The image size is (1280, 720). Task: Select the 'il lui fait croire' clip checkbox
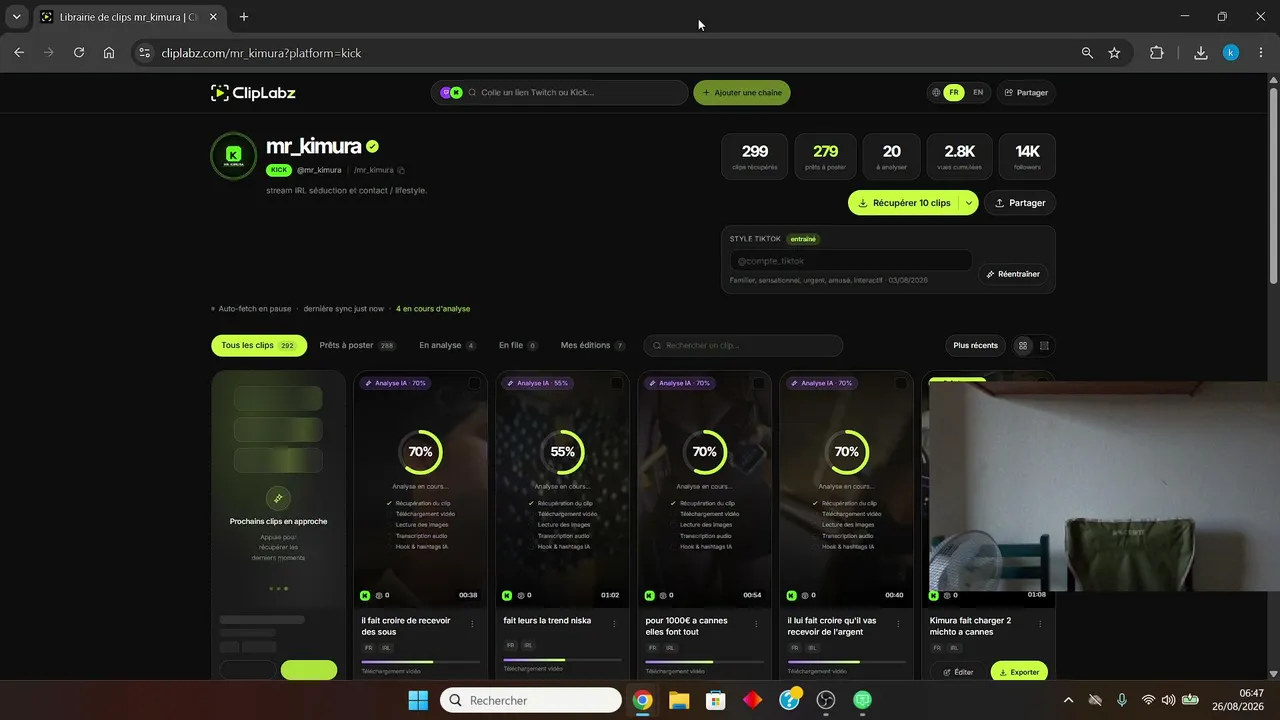pos(901,383)
